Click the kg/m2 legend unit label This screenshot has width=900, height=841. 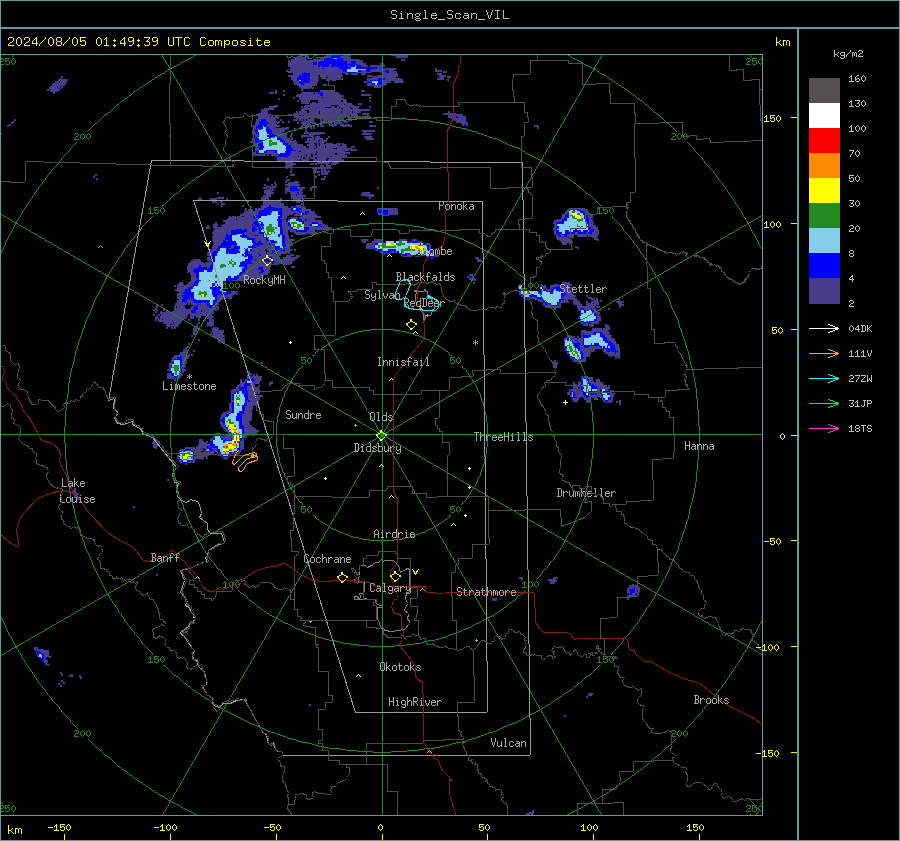pos(848,54)
